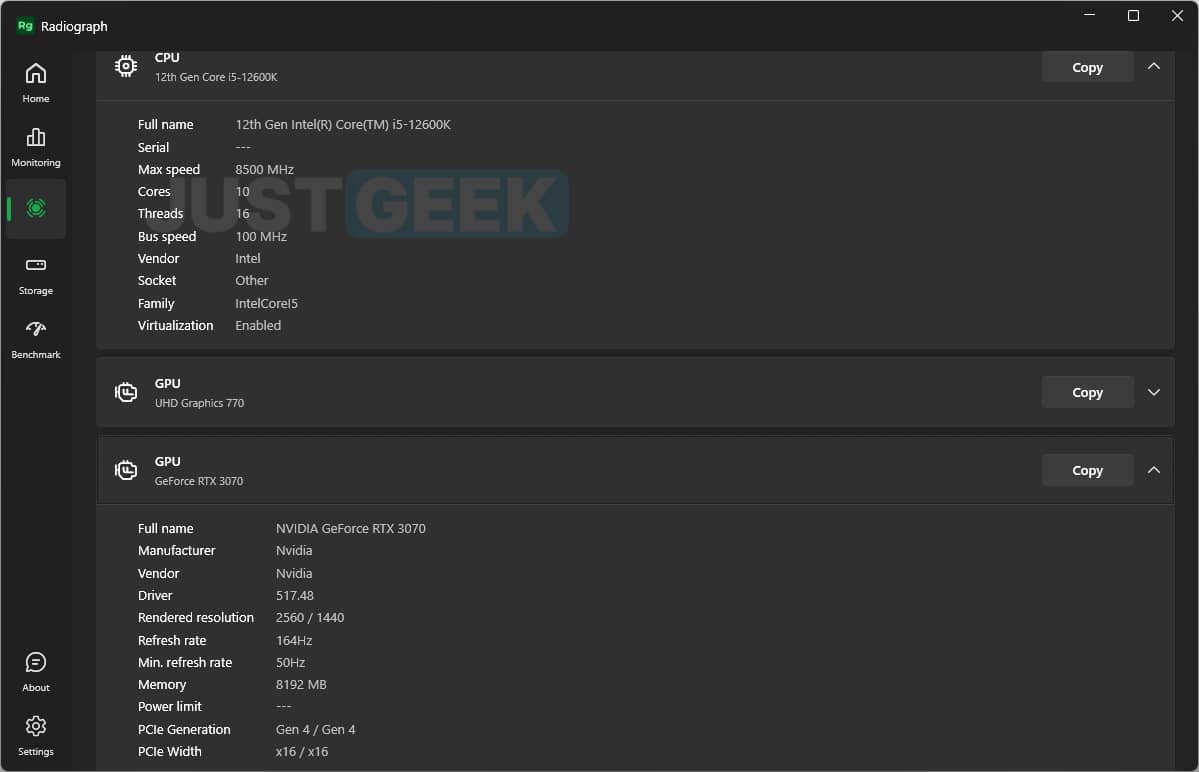Click the Family value IntelCoreI5

[x=266, y=303]
